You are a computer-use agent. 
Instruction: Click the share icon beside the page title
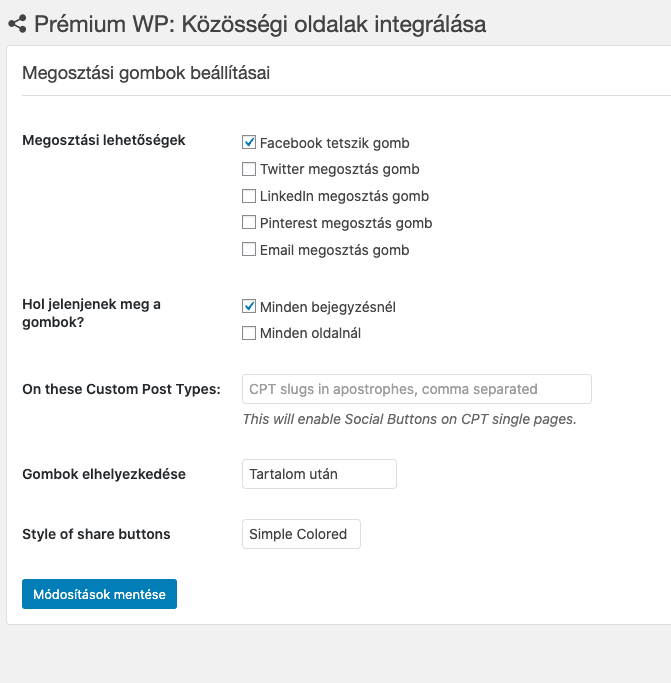17,24
